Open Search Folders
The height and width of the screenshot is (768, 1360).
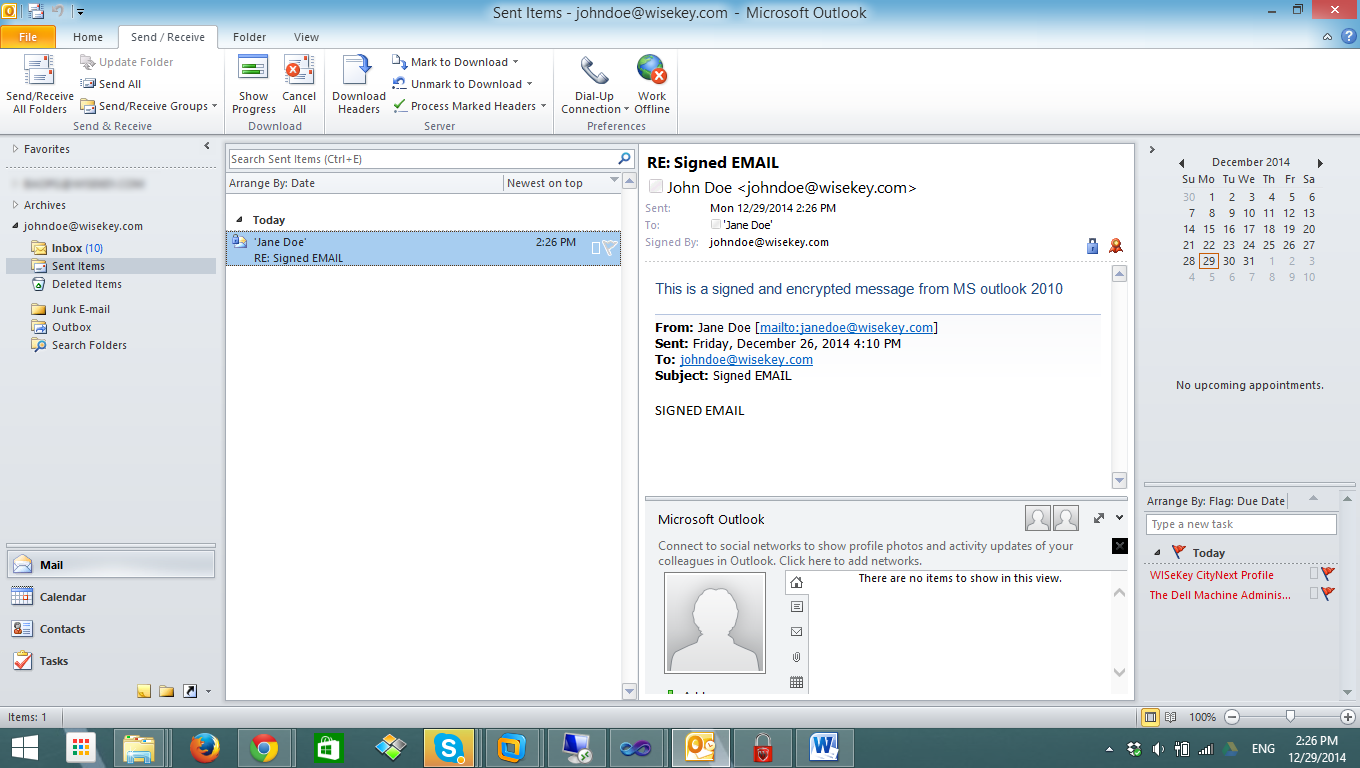[89, 345]
